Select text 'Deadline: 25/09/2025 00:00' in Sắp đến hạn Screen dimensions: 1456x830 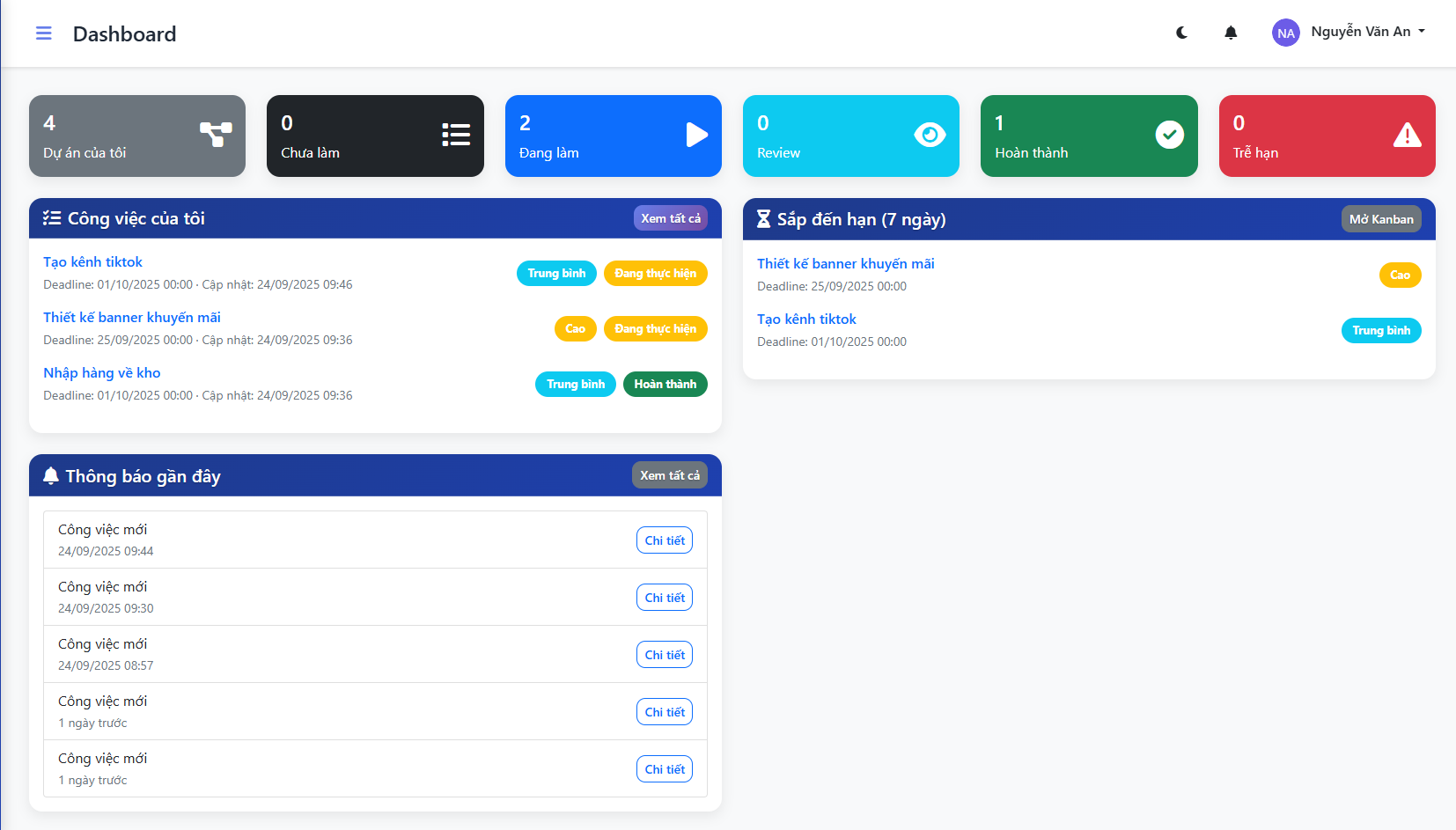(x=832, y=286)
